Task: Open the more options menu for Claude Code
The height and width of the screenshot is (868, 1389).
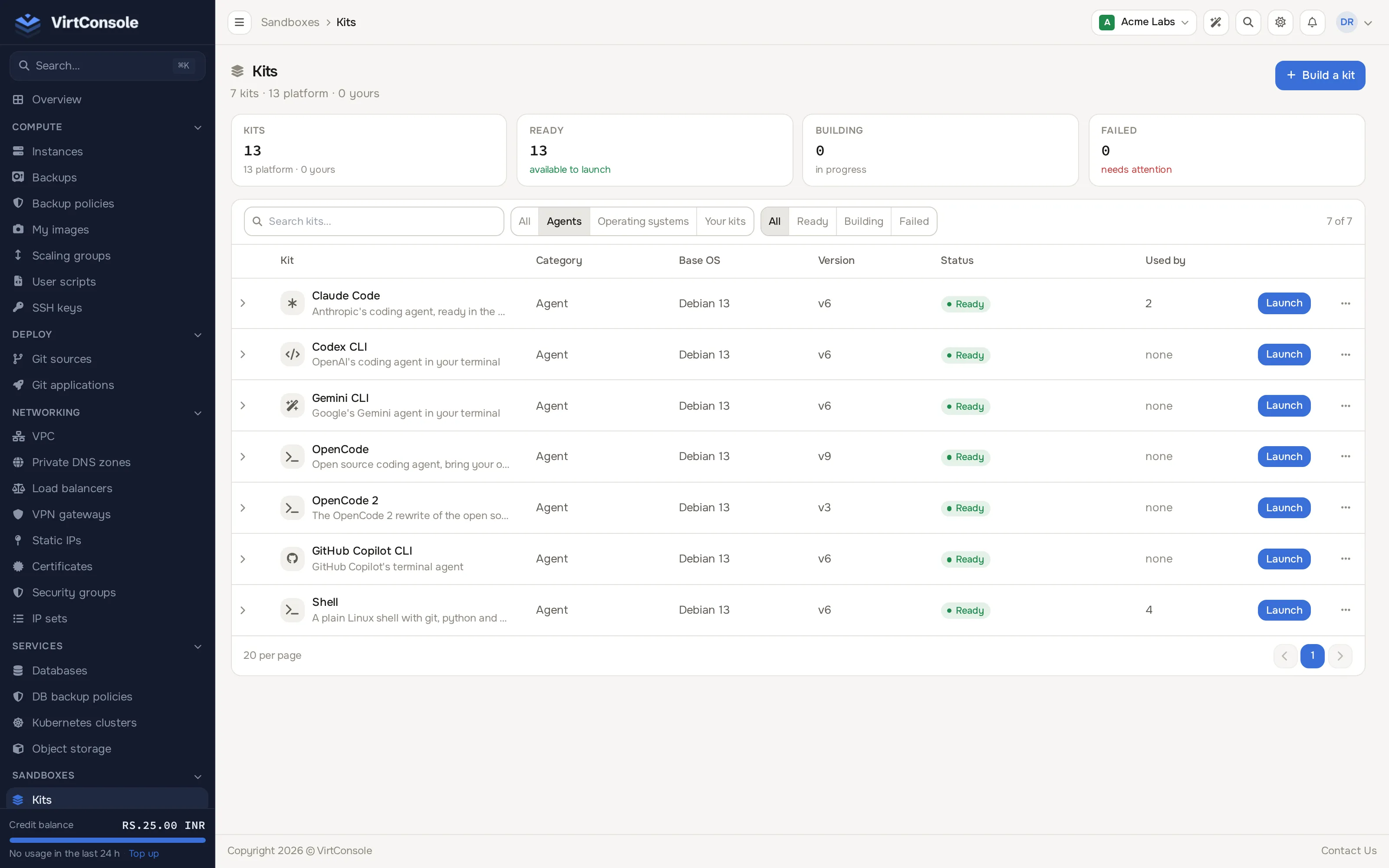Action: click(x=1346, y=303)
